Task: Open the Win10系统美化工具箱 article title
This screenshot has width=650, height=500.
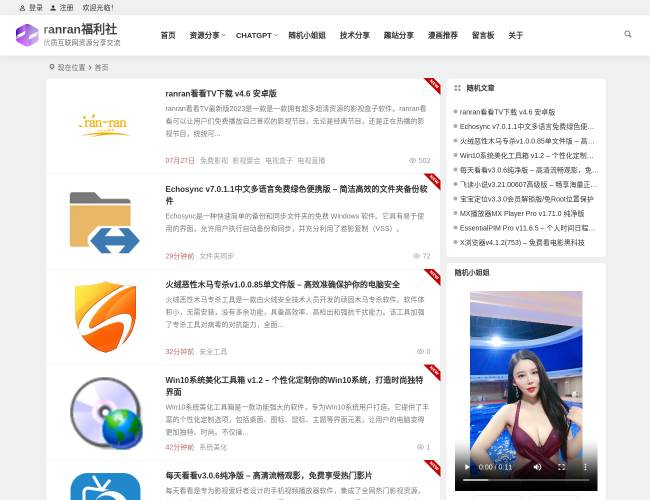Action: tap(294, 386)
